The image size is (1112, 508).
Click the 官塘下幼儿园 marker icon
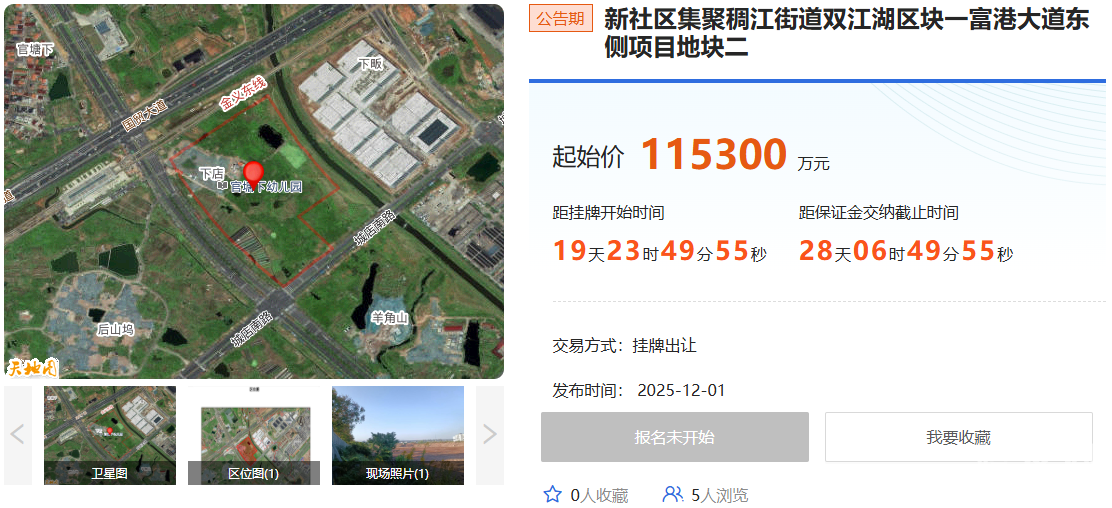click(223, 187)
